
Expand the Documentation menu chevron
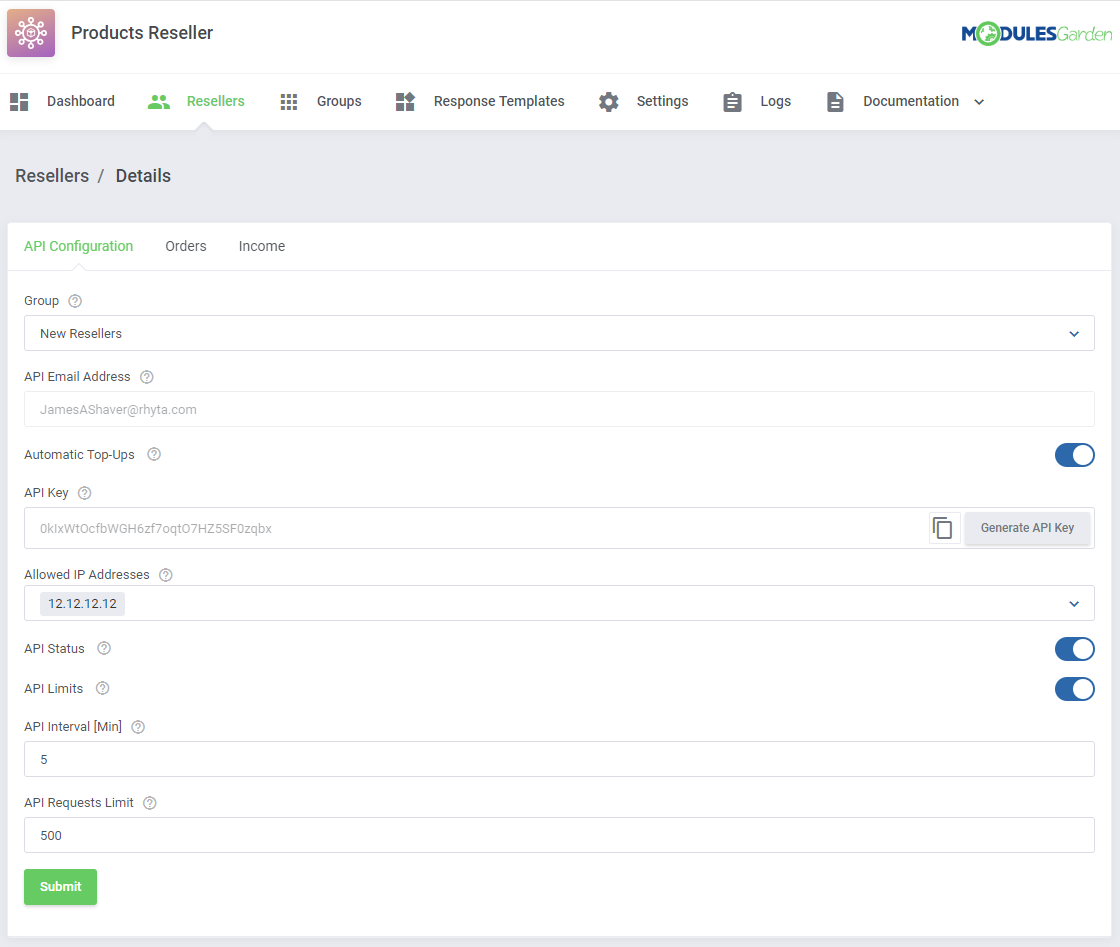(x=979, y=102)
